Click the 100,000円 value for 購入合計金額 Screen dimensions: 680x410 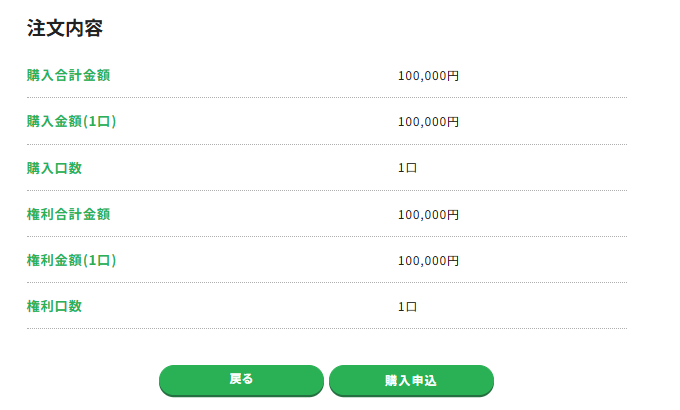(428, 76)
